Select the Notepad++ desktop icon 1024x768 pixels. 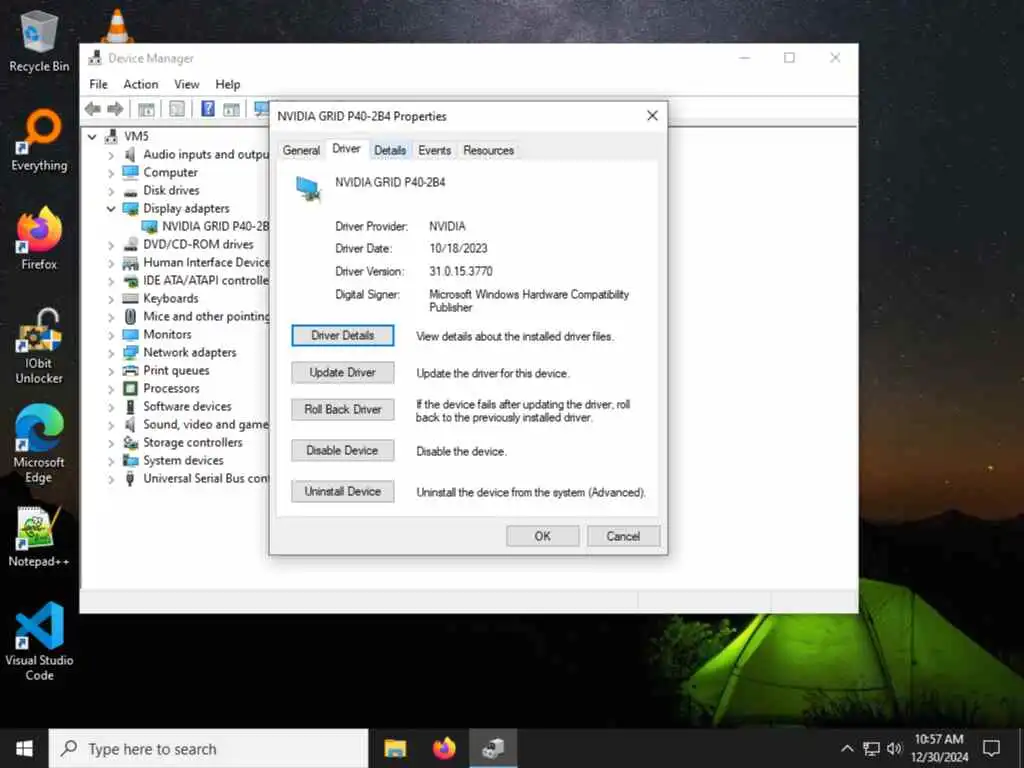point(39,537)
